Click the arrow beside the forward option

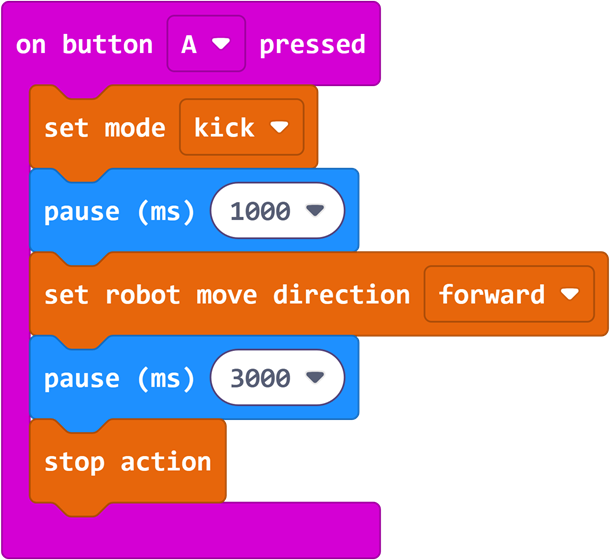click(570, 295)
